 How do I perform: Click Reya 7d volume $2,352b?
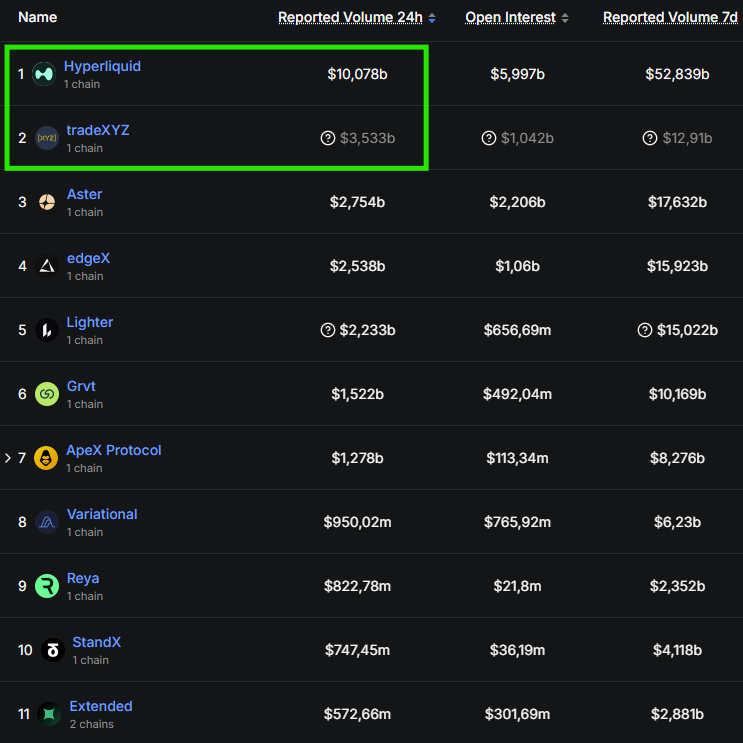677,586
